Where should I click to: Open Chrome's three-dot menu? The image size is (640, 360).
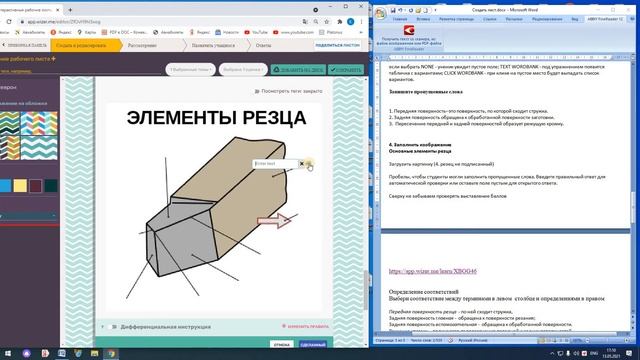361,22
